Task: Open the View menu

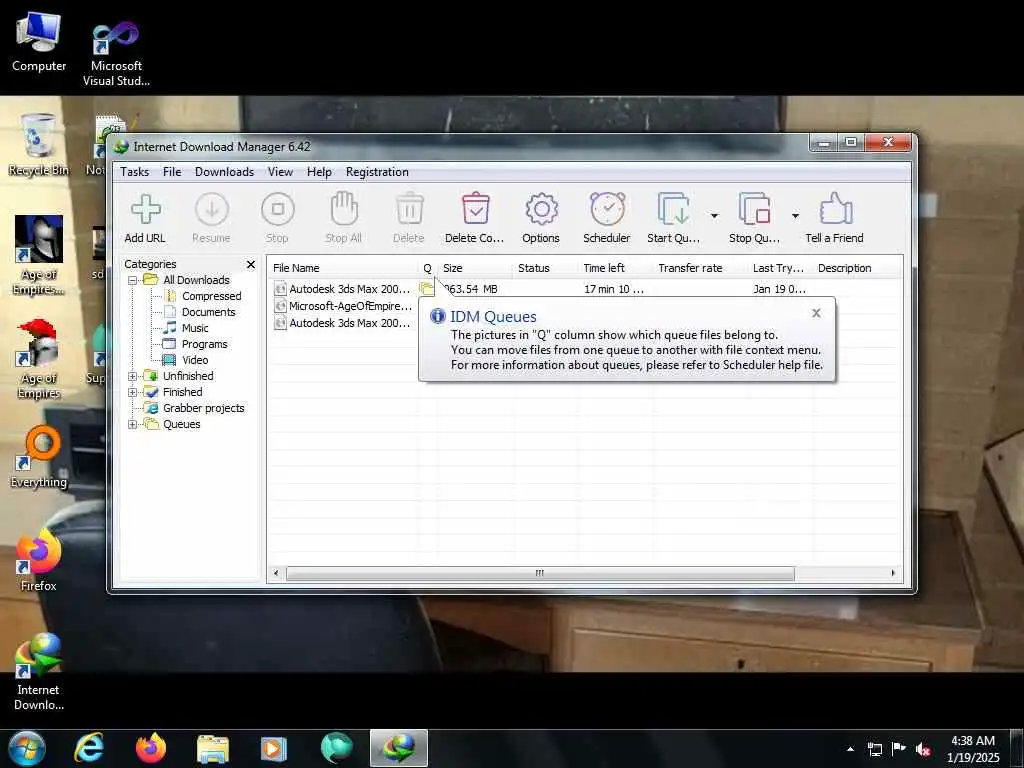Action: tap(280, 172)
